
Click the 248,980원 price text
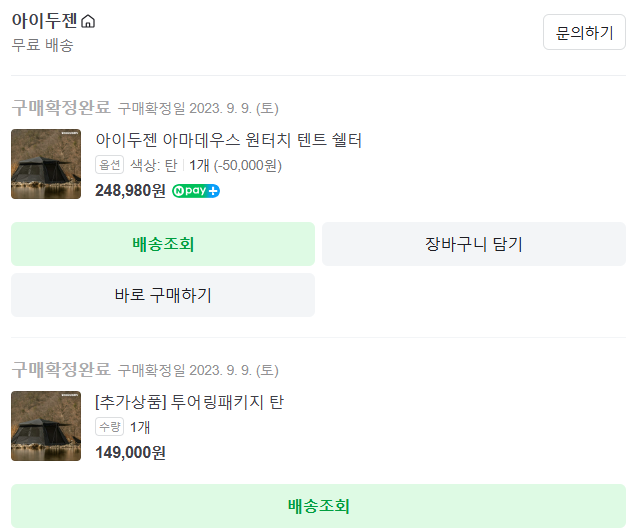[130, 190]
